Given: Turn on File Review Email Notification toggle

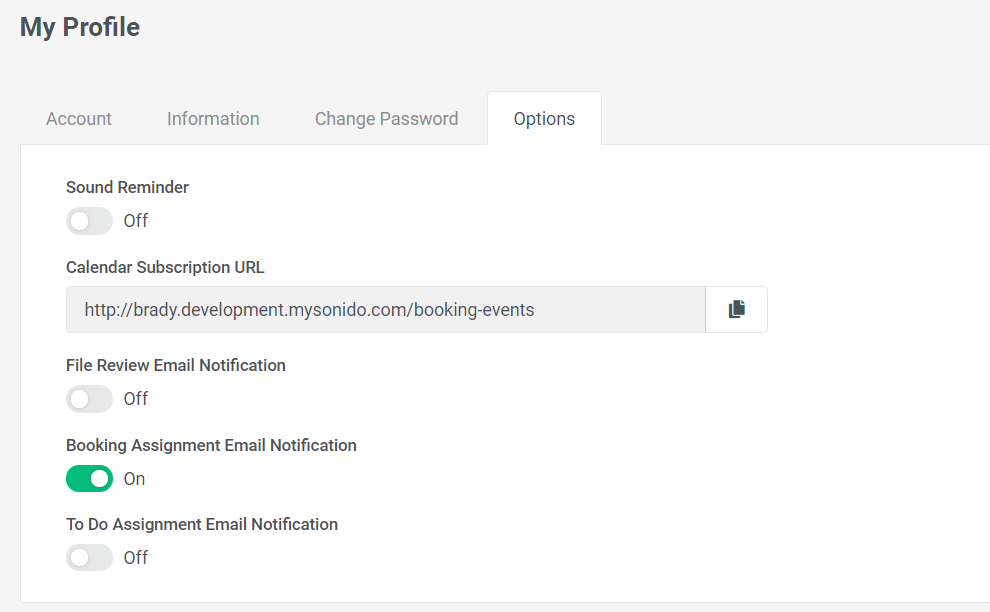Looking at the screenshot, I should pyautogui.click(x=90, y=399).
